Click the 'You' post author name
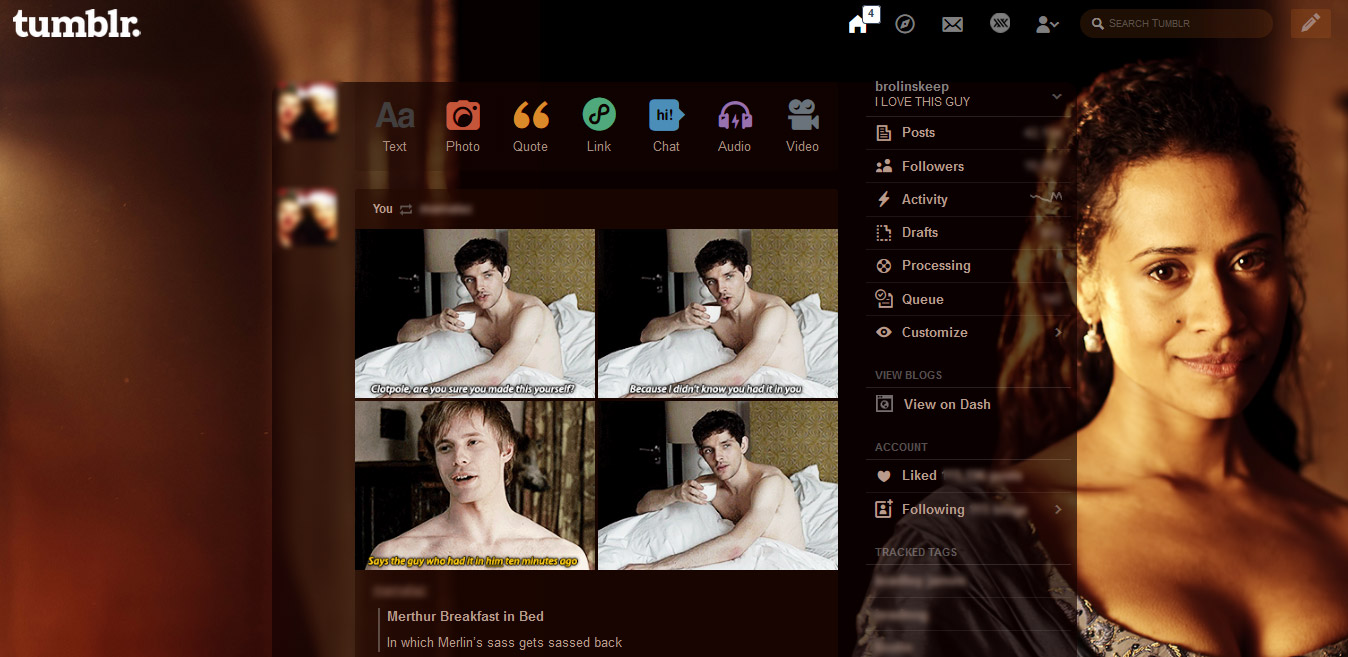Viewport: 1348px width, 657px height. coord(383,209)
